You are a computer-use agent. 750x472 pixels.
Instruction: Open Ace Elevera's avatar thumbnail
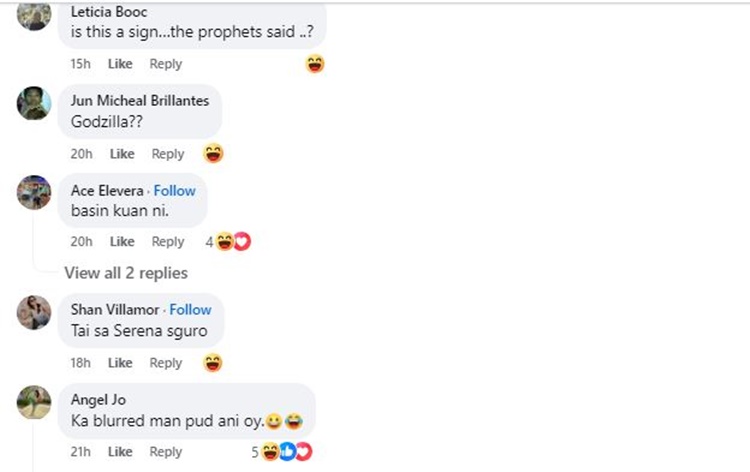point(34,192)
